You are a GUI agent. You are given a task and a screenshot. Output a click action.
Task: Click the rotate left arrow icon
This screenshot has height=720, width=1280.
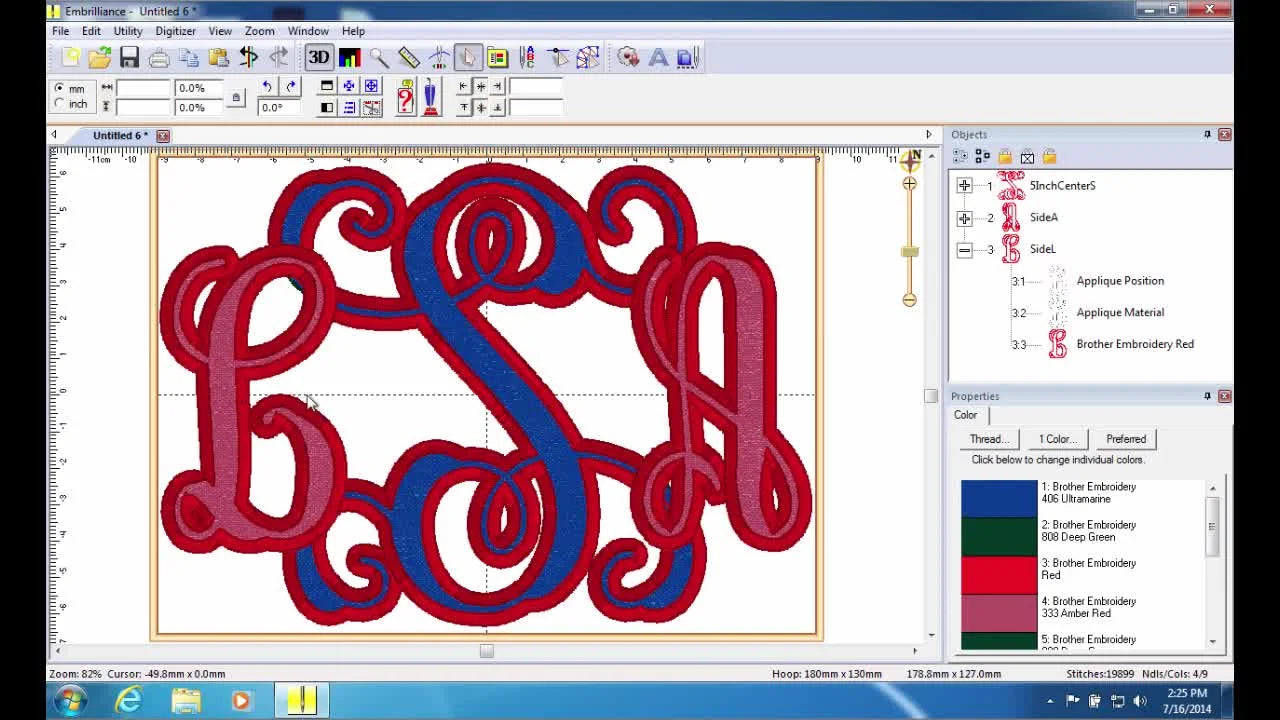click(x=267, y=87)
